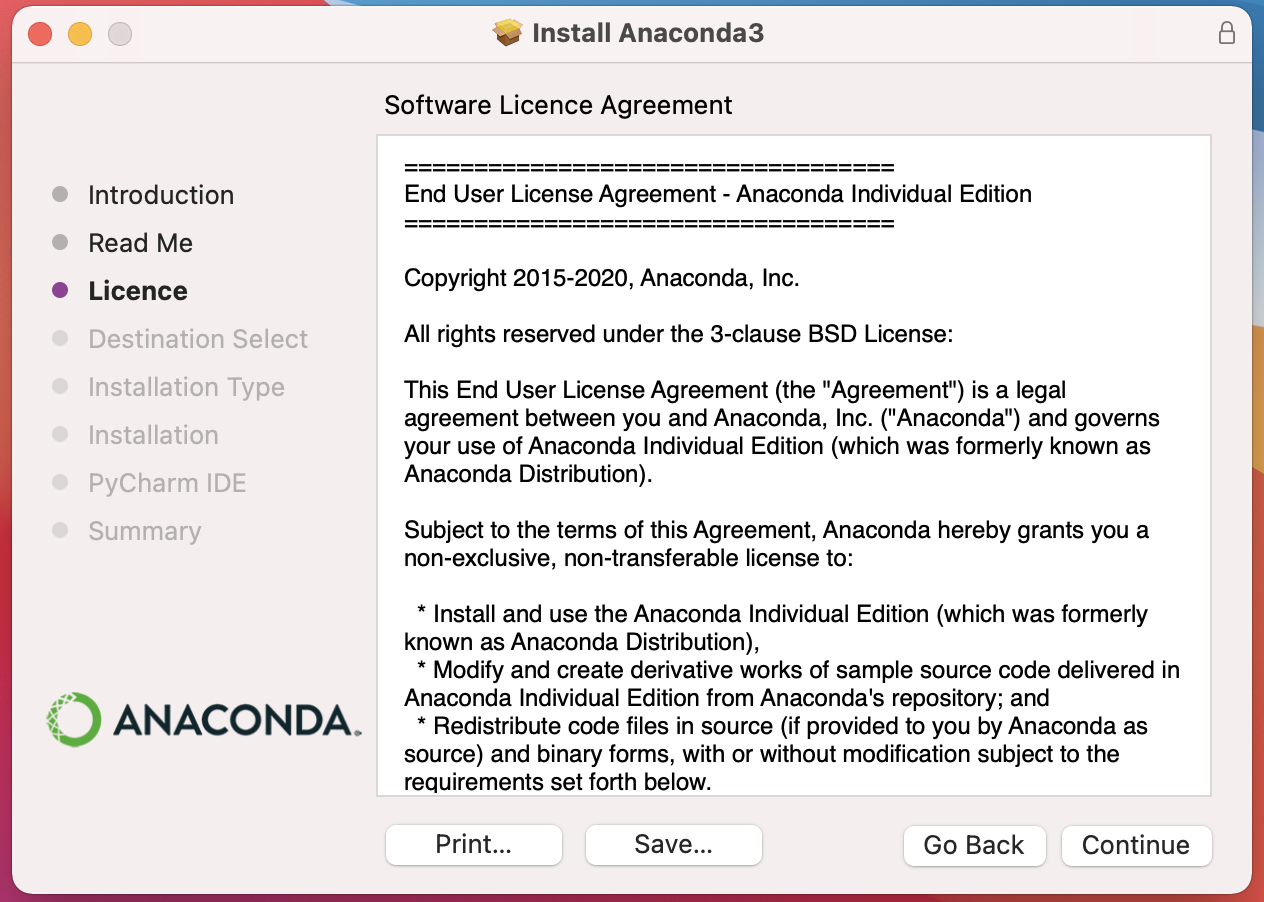The width and height of the screenshot is (1264, 902).
Task: Click the grayed-out Installation step
Action: [x=153, y=435]
